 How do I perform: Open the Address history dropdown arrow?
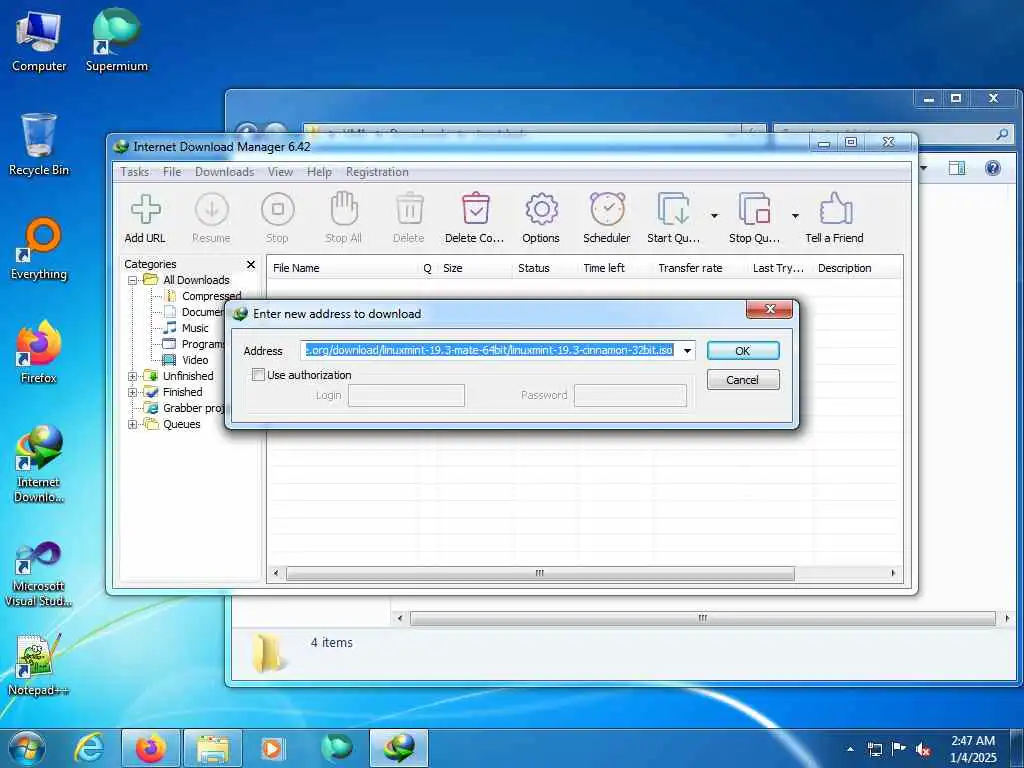pyautogui.click(x=687, y=351)
